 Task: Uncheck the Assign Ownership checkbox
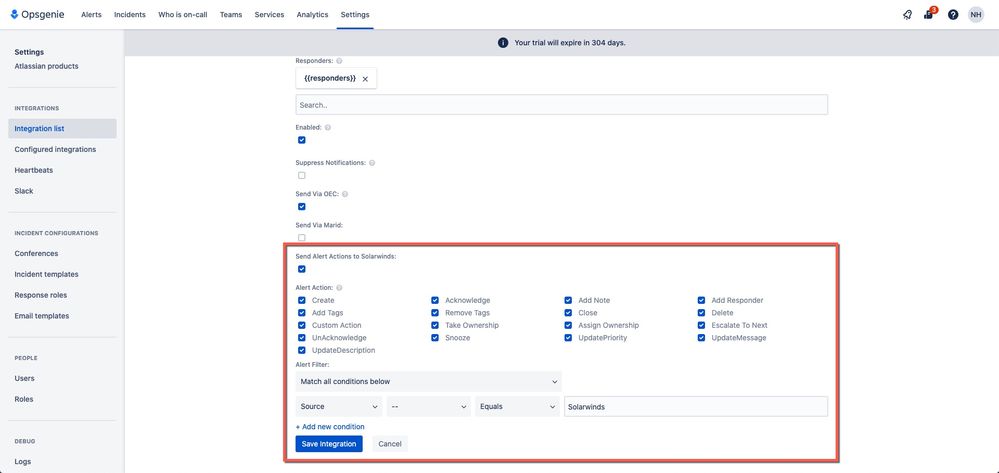pos(568,325)
